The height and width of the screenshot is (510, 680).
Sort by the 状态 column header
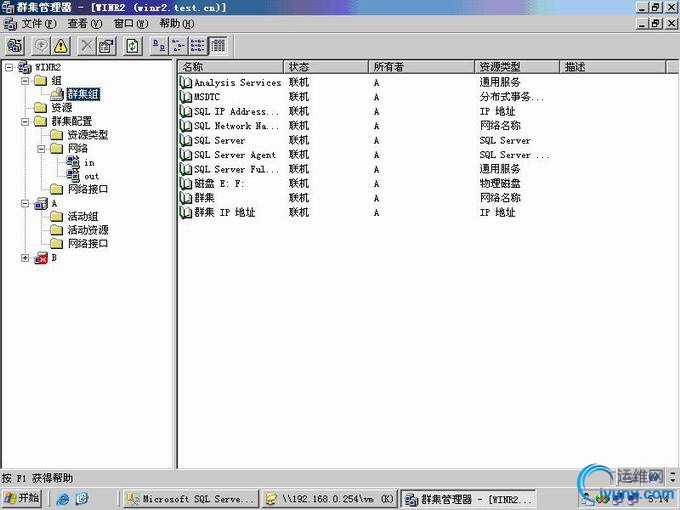(x=326, y=67)
